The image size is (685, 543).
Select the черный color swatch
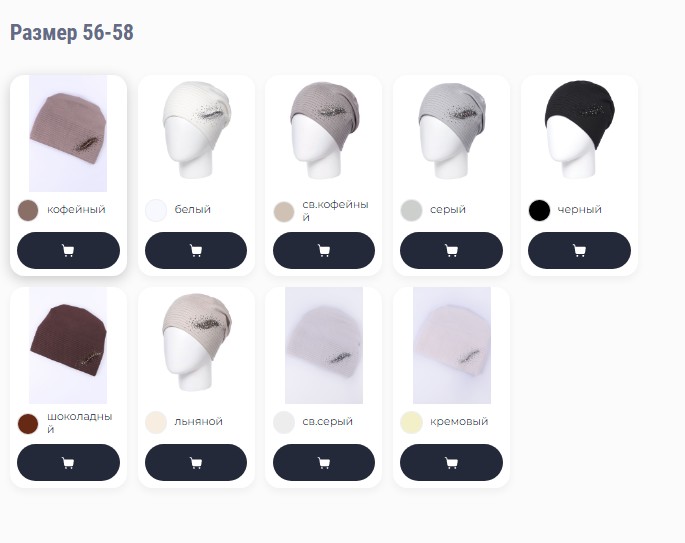[539, 210]
